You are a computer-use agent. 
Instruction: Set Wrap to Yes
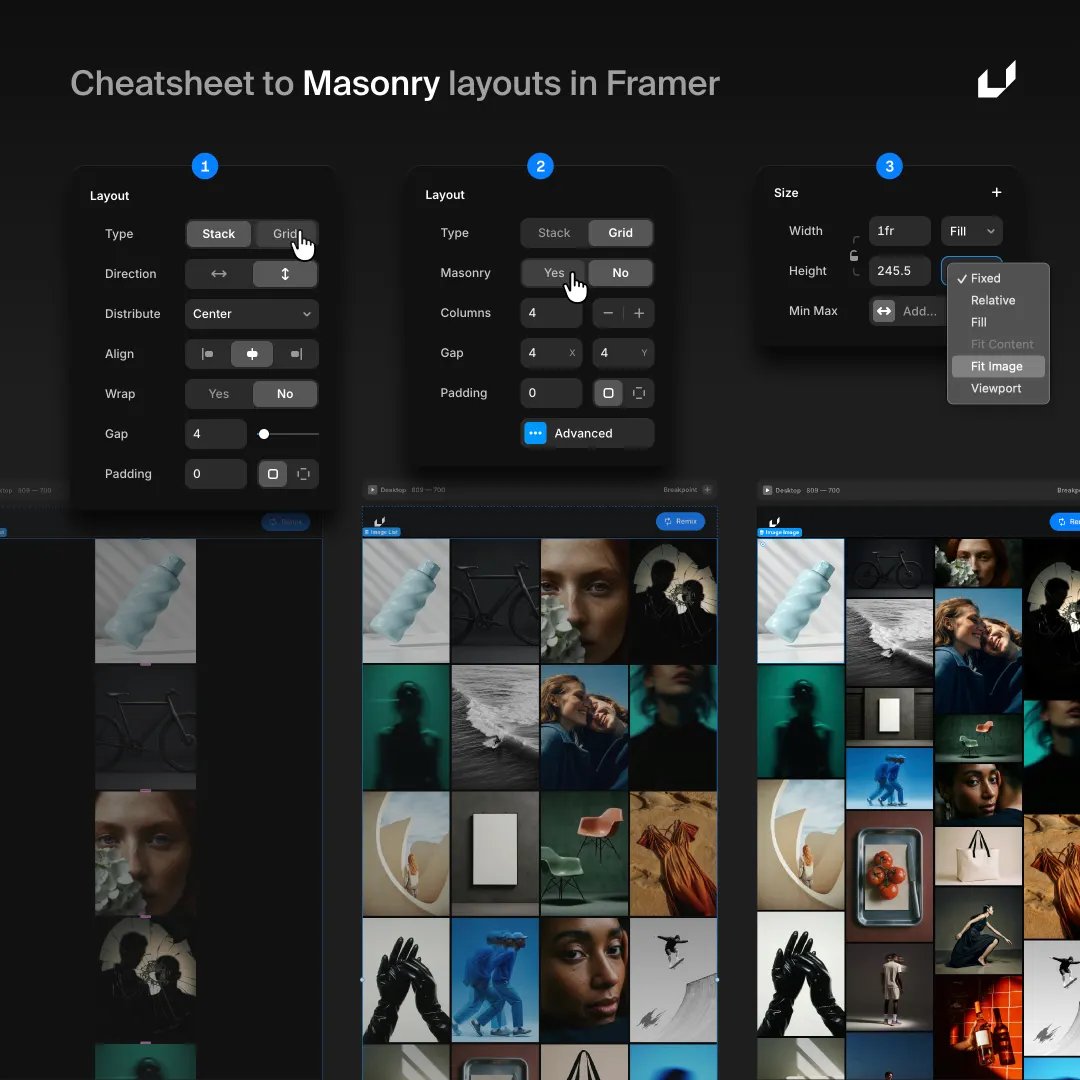click(x=218, y=394)
